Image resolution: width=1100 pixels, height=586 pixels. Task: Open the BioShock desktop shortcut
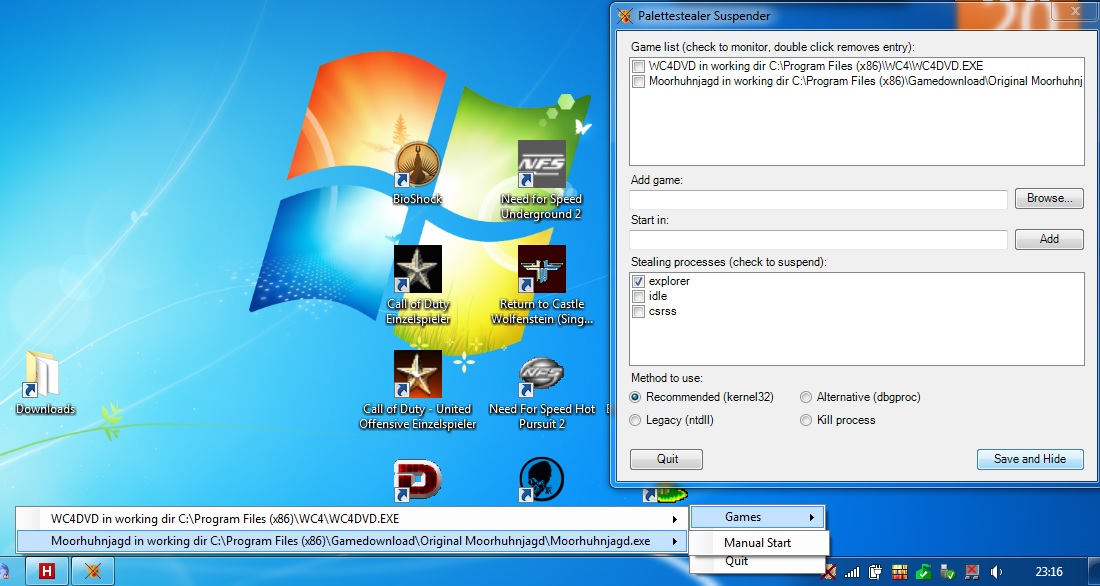[x=417, y=172]
